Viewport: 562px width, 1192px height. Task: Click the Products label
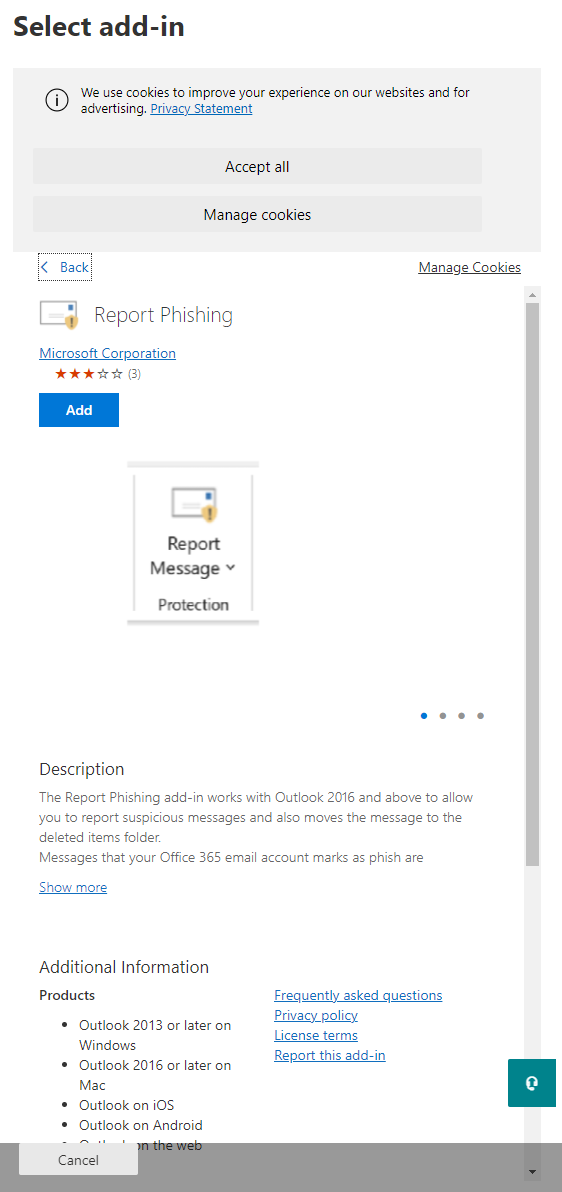pos(67,995)
